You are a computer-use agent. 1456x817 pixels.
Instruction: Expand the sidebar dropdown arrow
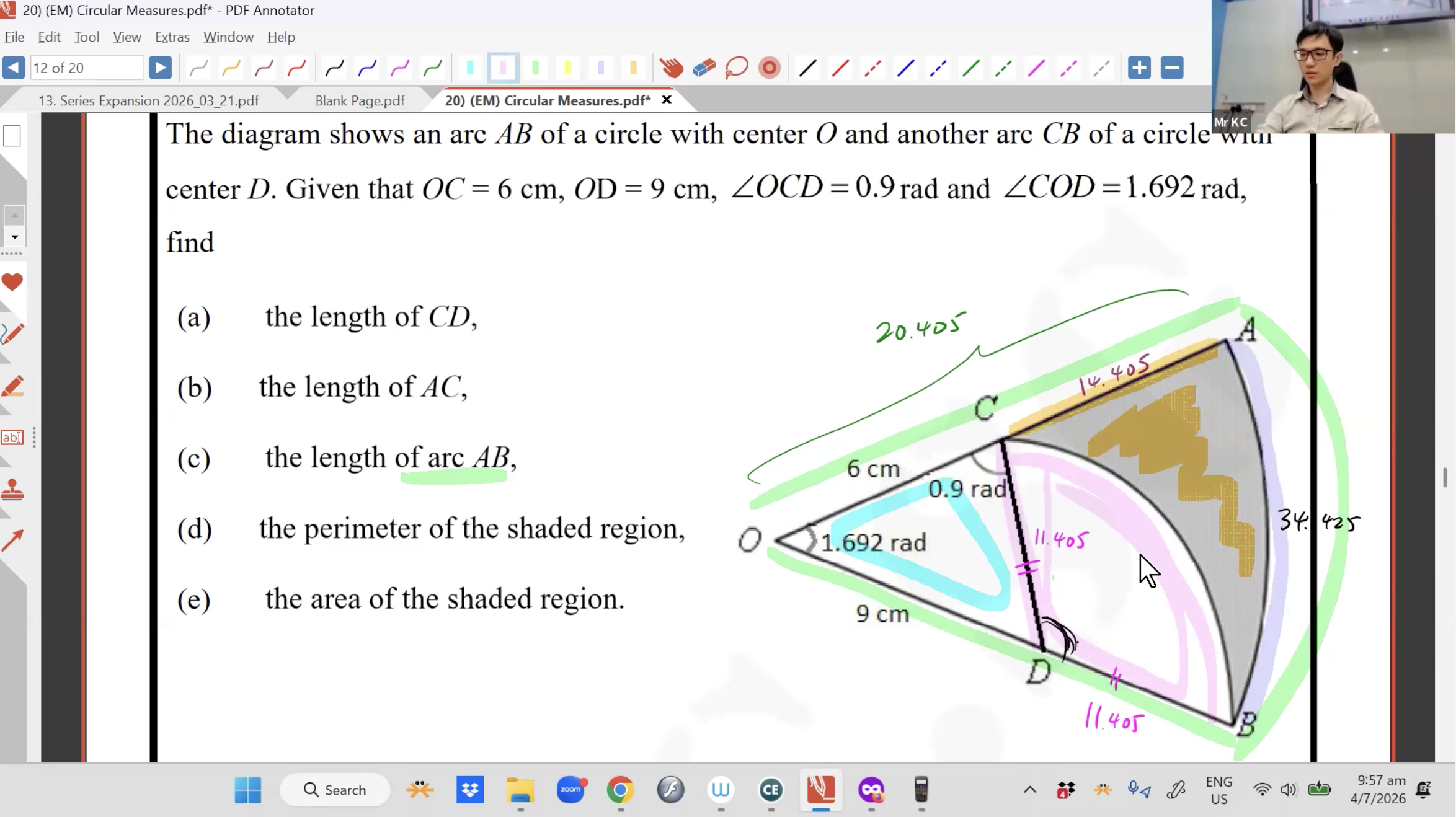coord(14,236)
